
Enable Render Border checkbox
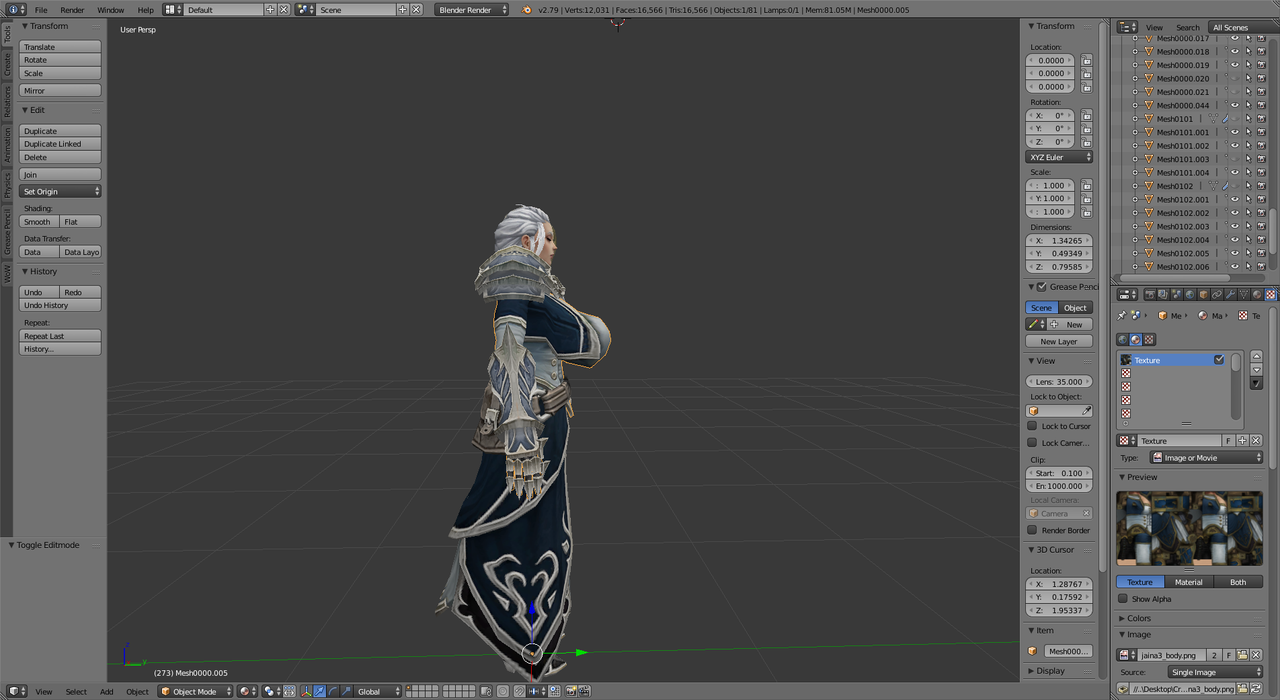click(x=1032, y=530)
